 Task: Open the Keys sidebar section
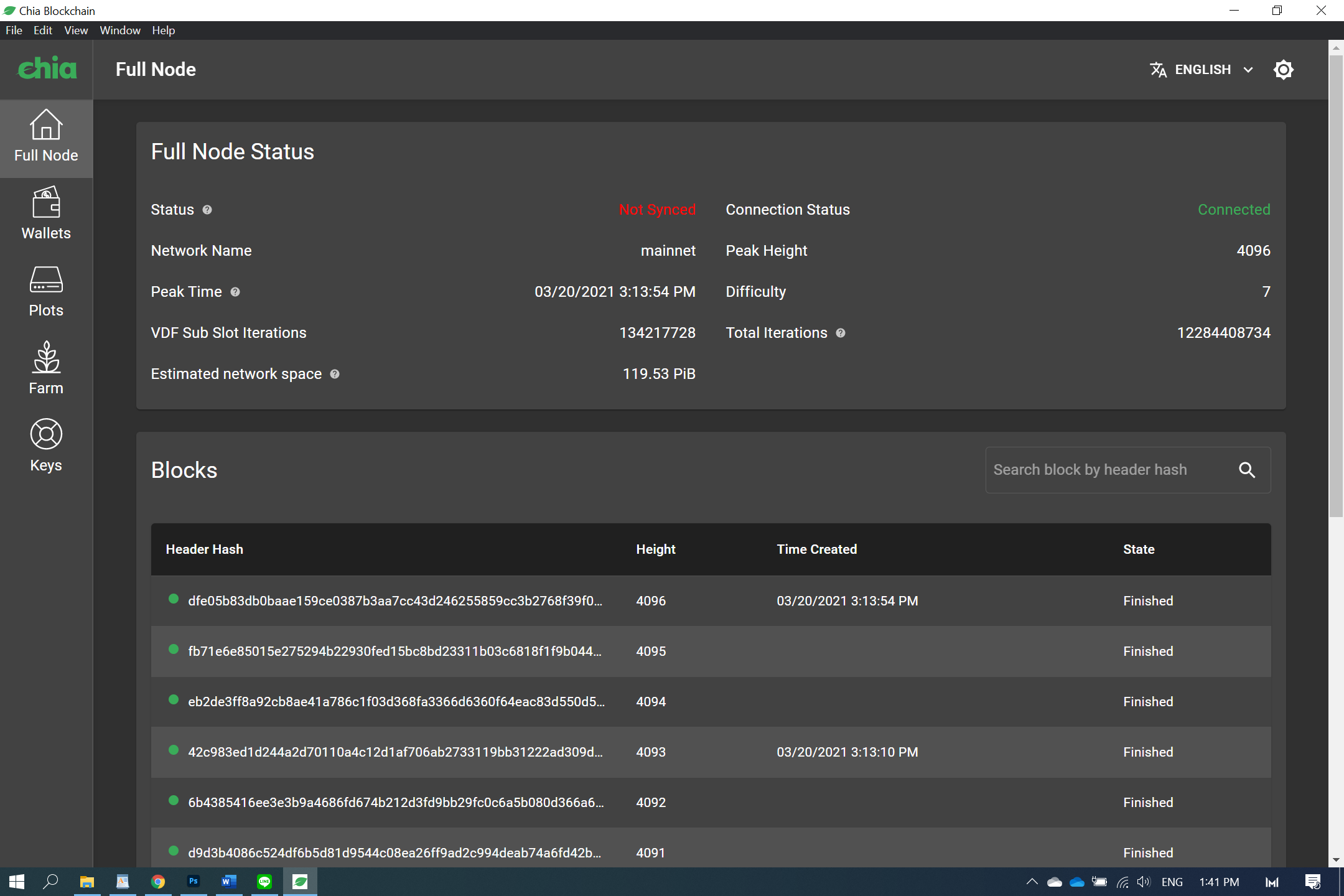point(46,447)
